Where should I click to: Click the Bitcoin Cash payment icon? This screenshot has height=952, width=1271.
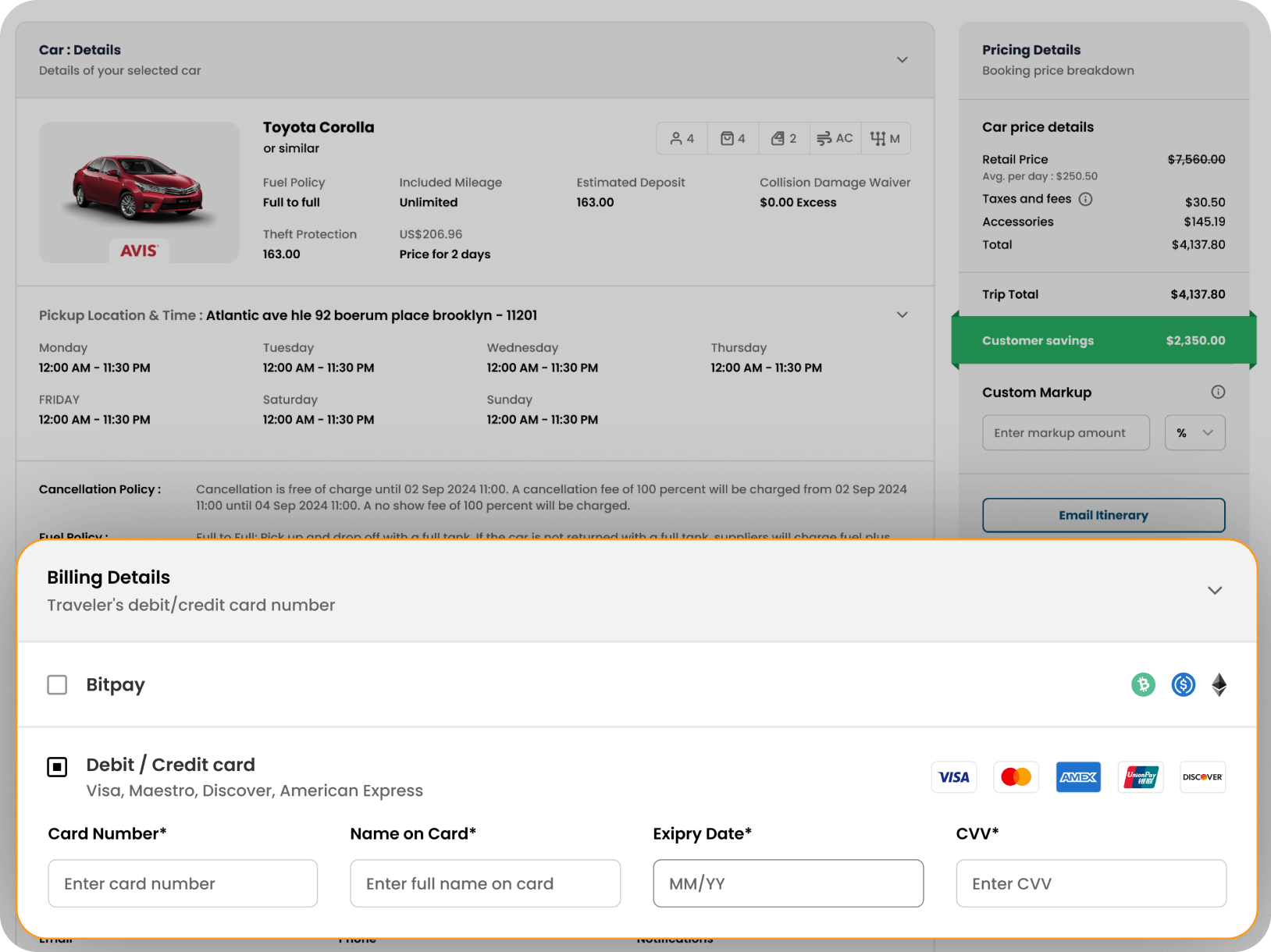1143,685
